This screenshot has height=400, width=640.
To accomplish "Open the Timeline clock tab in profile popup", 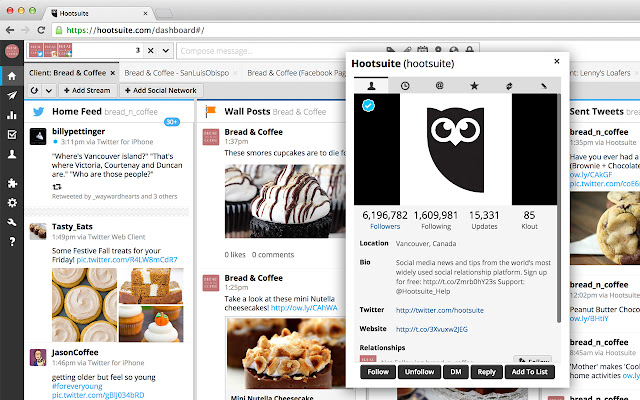I will coord(405,85).
